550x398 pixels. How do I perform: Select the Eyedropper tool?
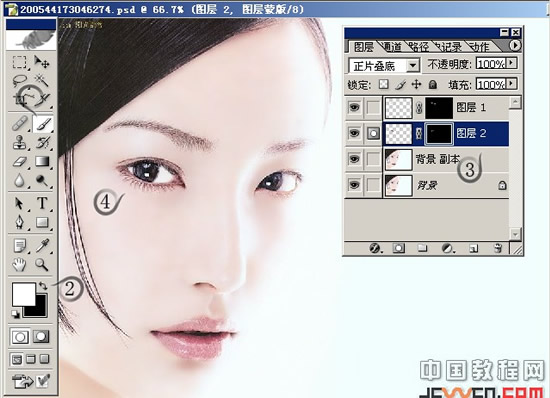42,245
